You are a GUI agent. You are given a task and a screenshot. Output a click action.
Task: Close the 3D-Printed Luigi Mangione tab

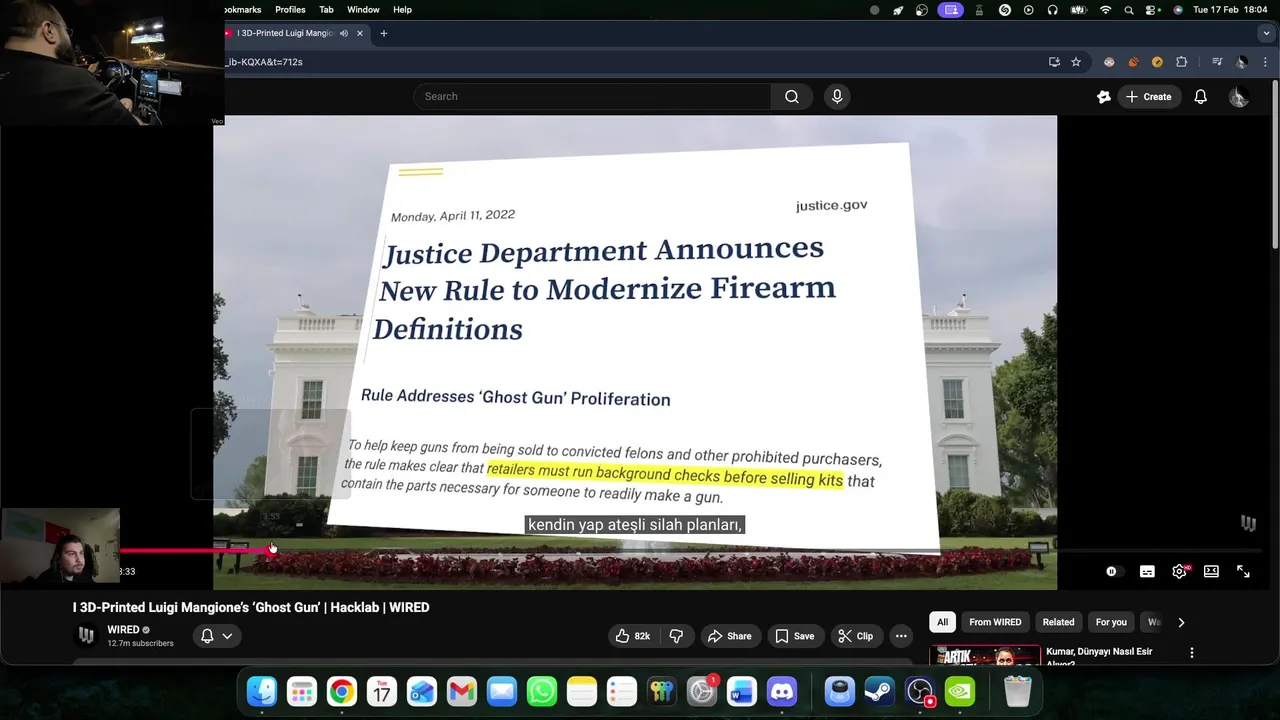(360, 33)
